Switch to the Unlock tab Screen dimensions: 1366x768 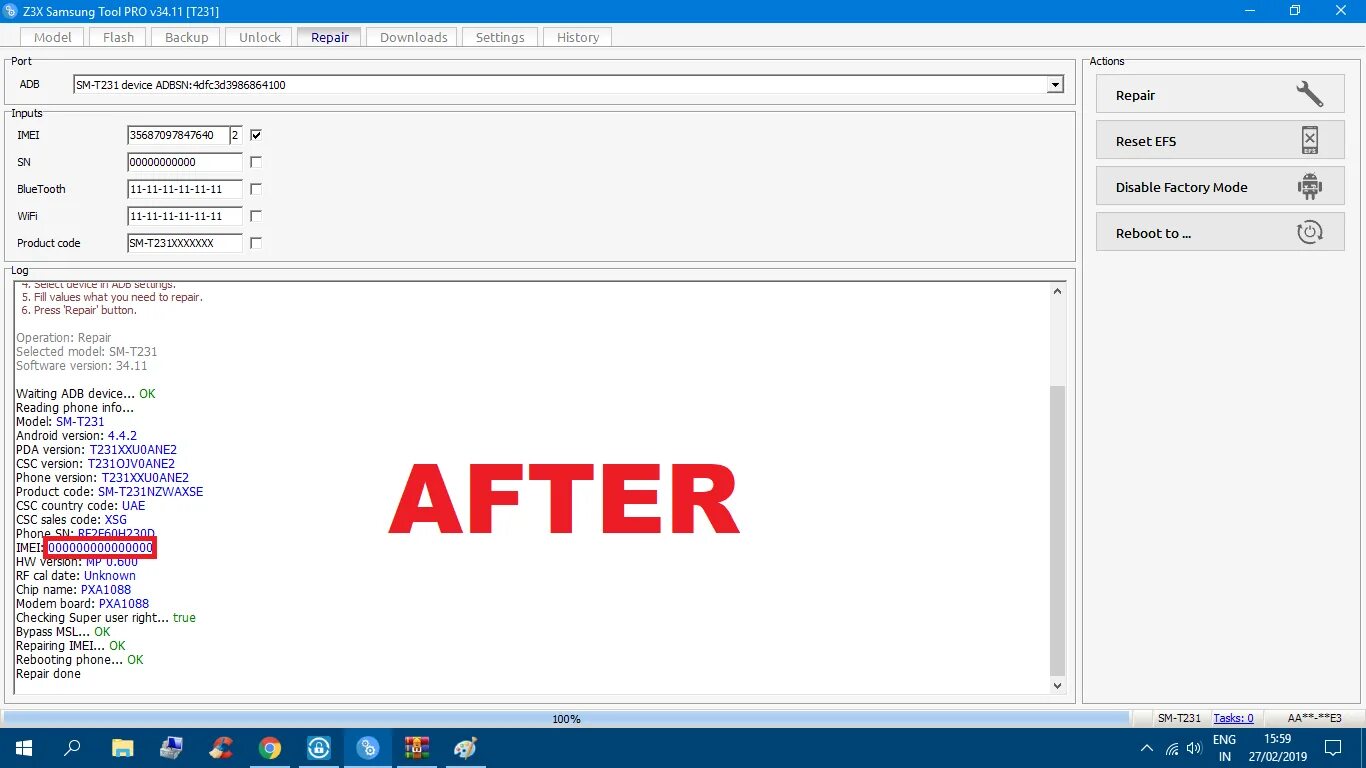point(260,37)
